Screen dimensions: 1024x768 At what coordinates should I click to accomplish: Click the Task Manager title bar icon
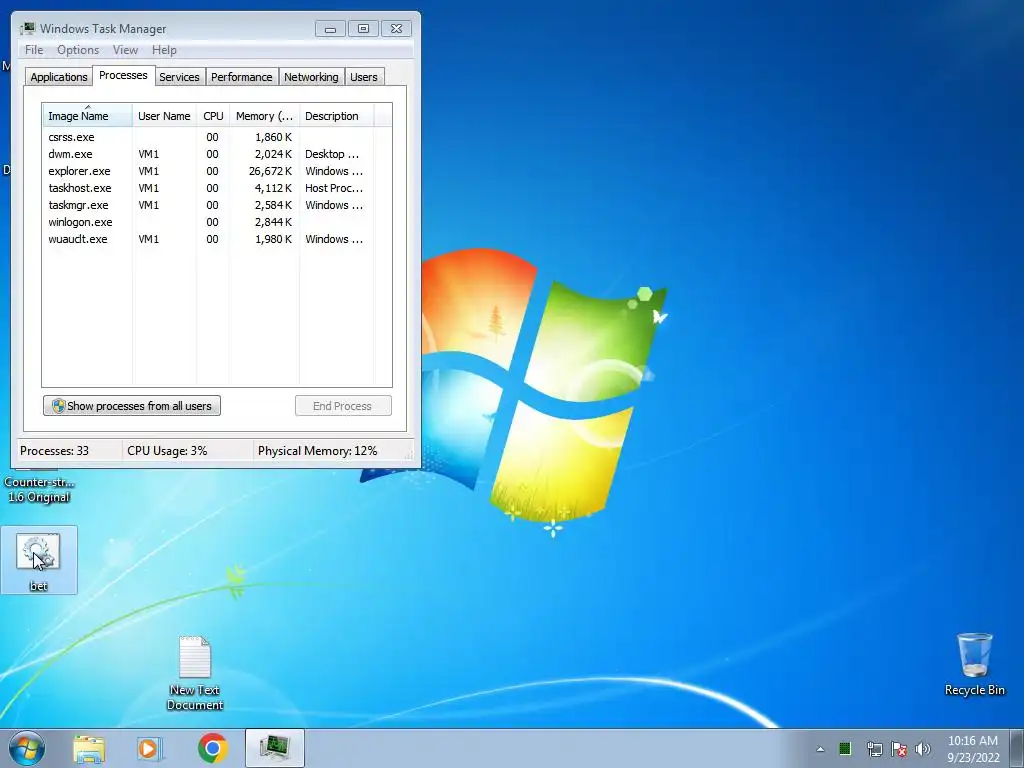pyautogui.click(x=27, y=28)
